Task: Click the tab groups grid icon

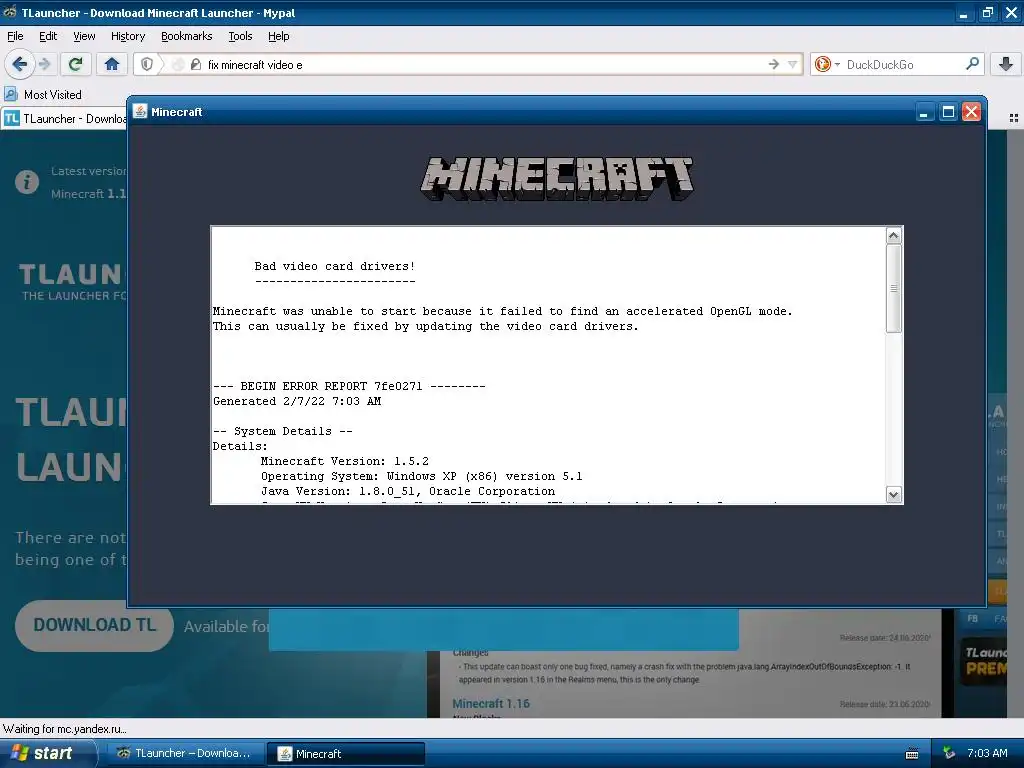Action: coord(1014,118)
